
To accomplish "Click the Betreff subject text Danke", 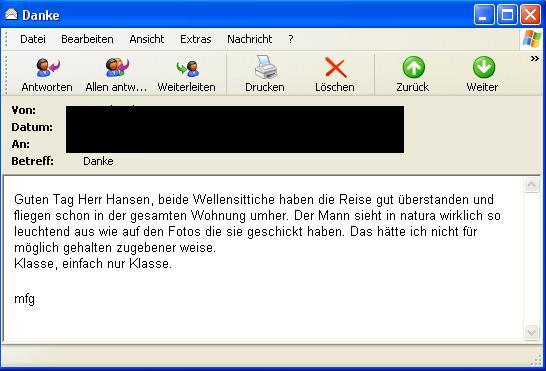I will (98, 161).
